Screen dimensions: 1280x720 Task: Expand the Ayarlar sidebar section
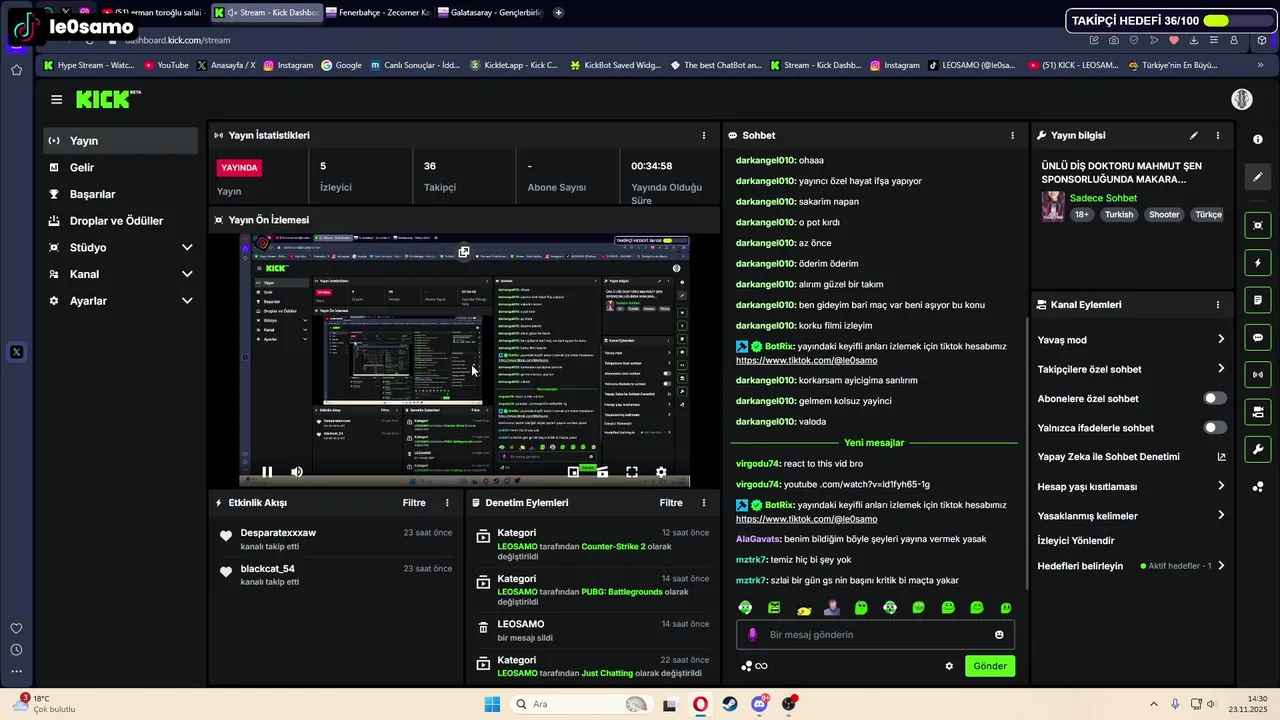coord(120,301)
